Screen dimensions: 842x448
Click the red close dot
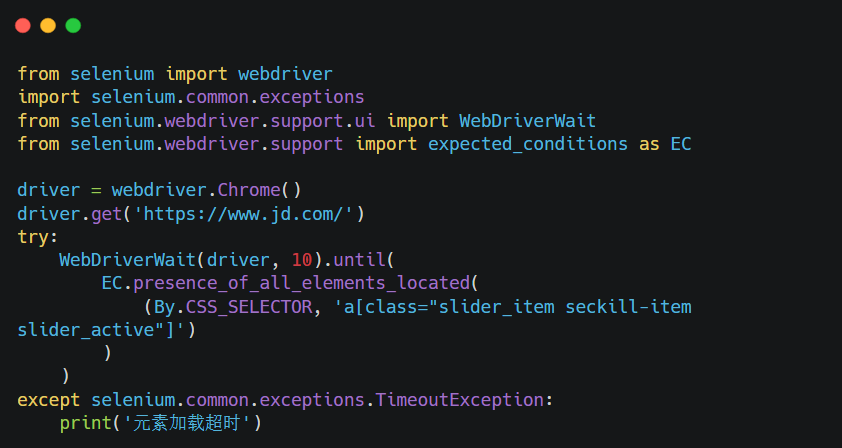tap(23, 25)
